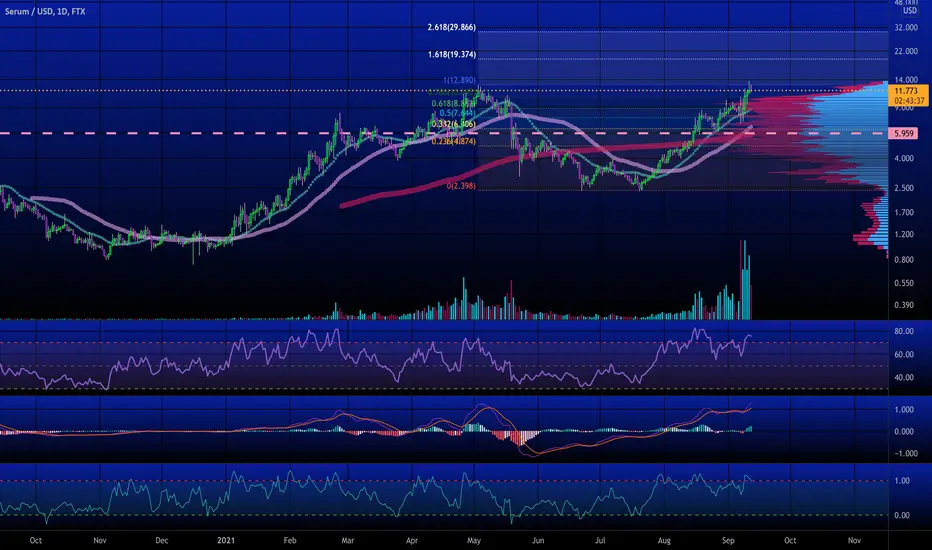Screen dimensions: 932x550
Task: Click the Jun label on the time axis
Action: (x=538, y=540)
